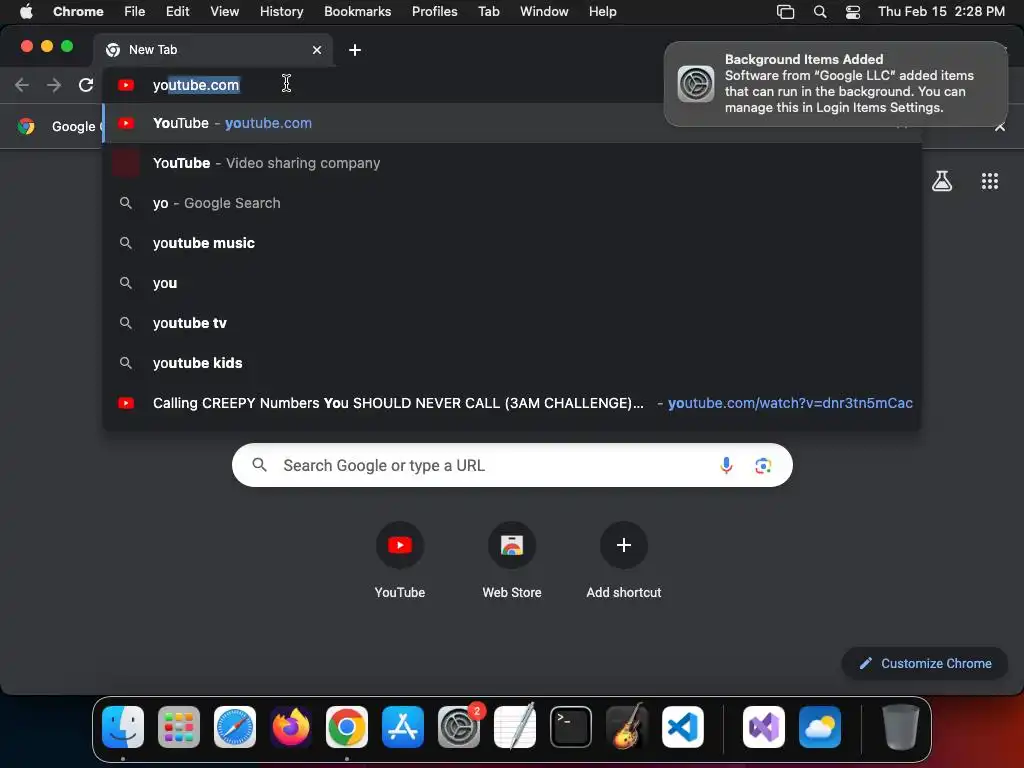Open Finder from the Dock

tap(123, 727)
